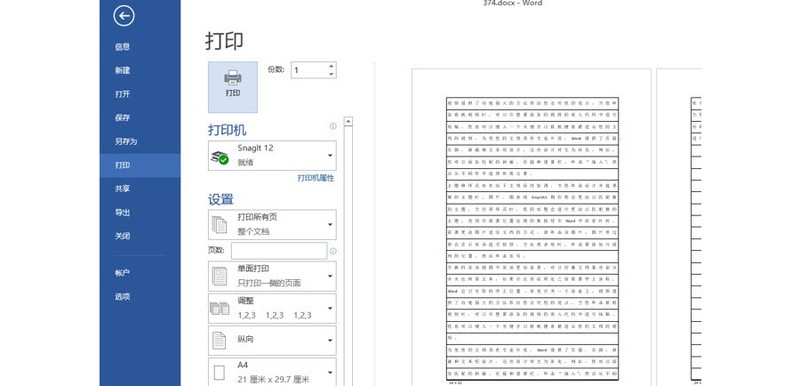Open the Options menu item
The height and width of the screenshot is (386, 800).
click(122, 296)
